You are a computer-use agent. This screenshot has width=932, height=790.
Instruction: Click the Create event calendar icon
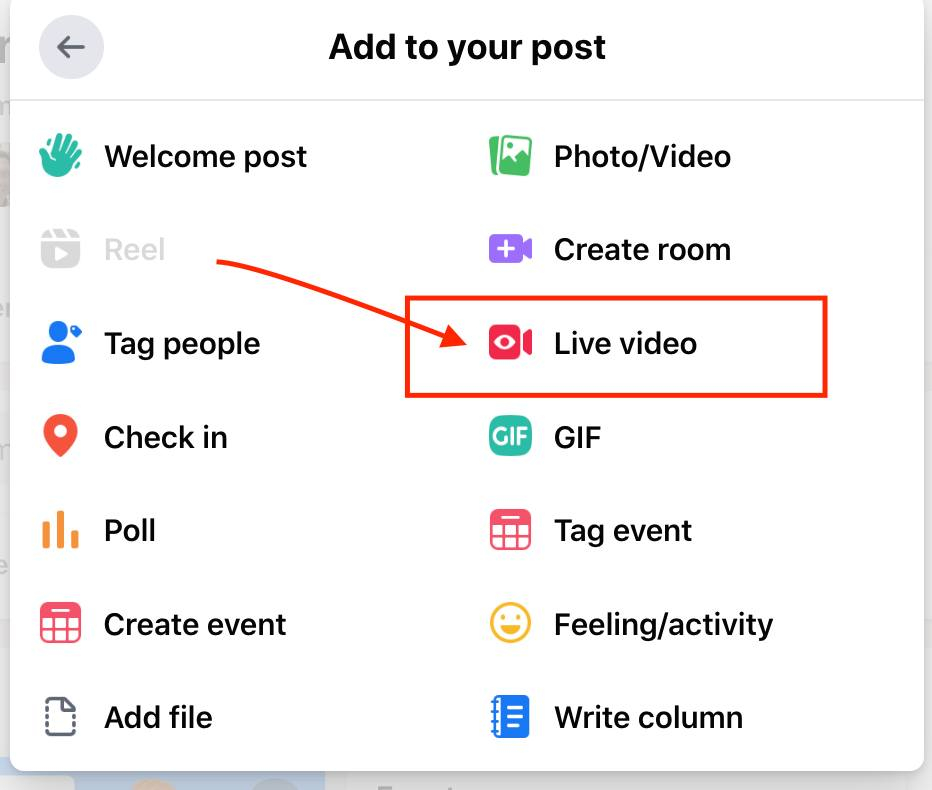coord(61,622)
